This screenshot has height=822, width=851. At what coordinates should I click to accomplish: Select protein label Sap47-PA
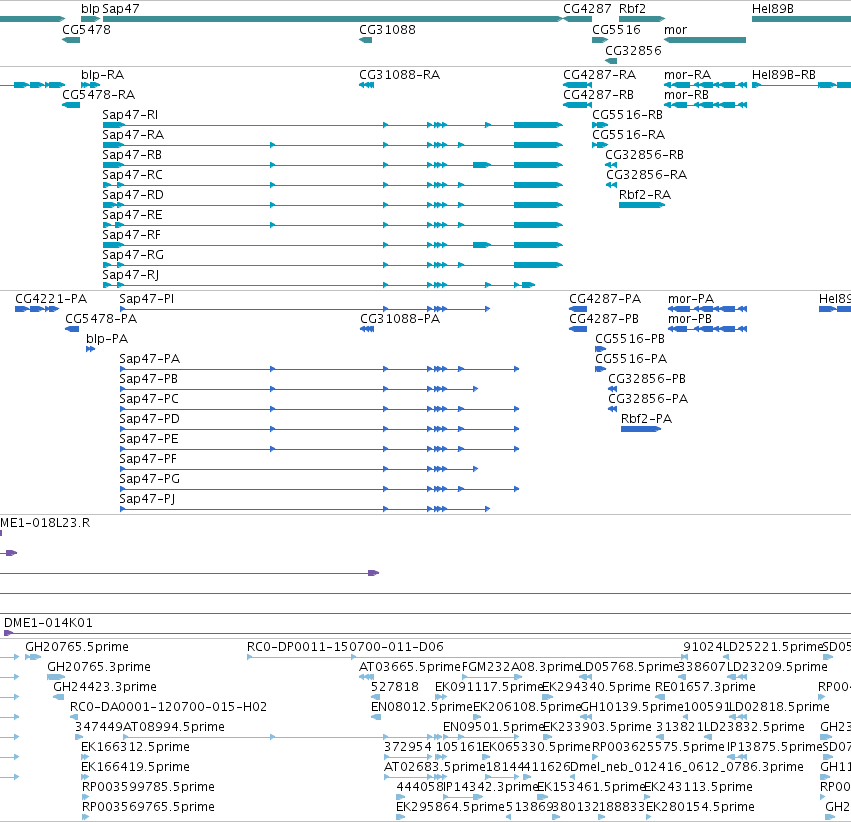coord(150,359)
